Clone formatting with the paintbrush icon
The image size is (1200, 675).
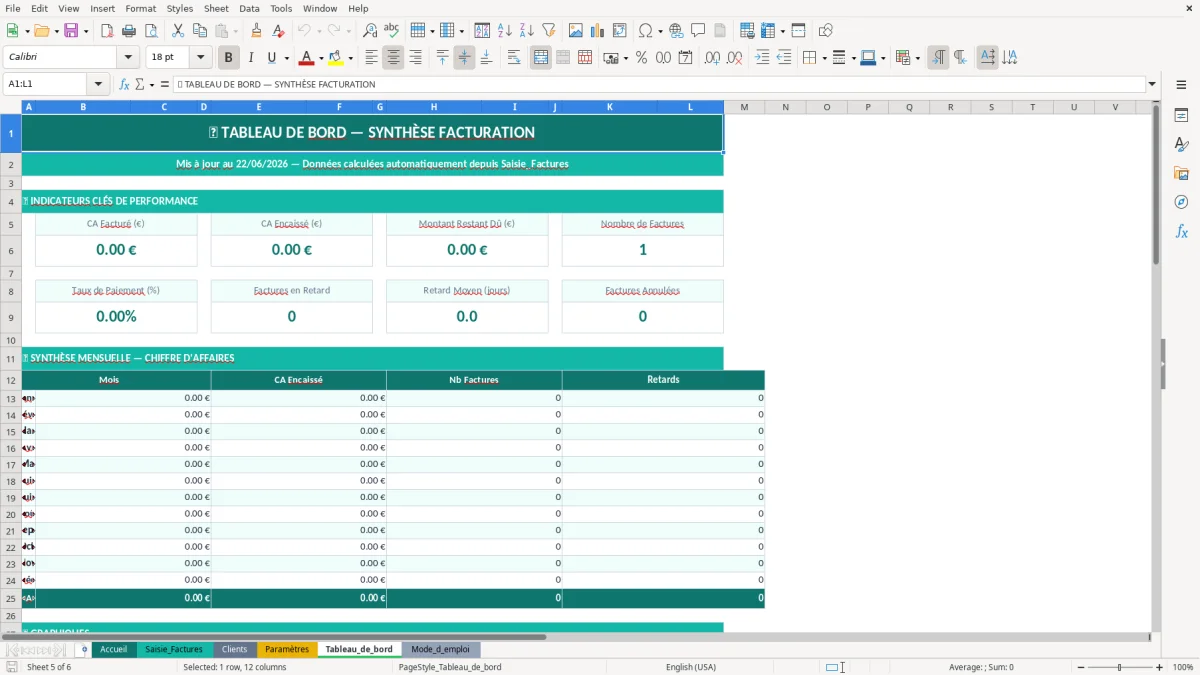point(256,31)
